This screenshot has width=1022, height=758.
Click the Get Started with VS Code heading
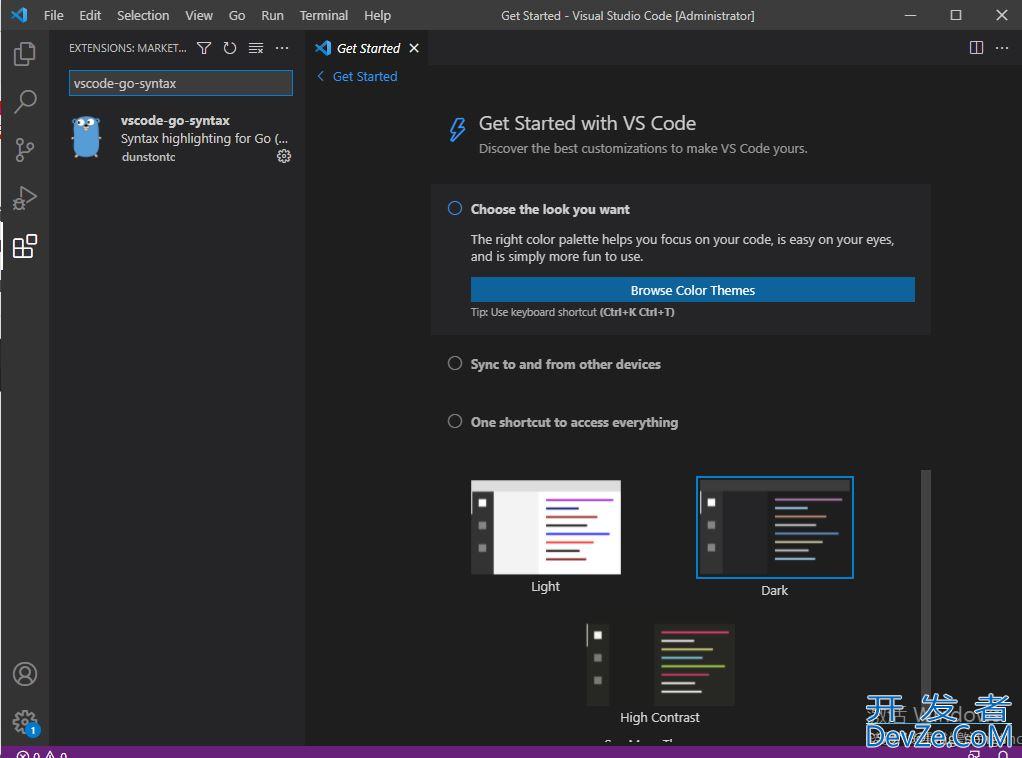tap(587, 123)
